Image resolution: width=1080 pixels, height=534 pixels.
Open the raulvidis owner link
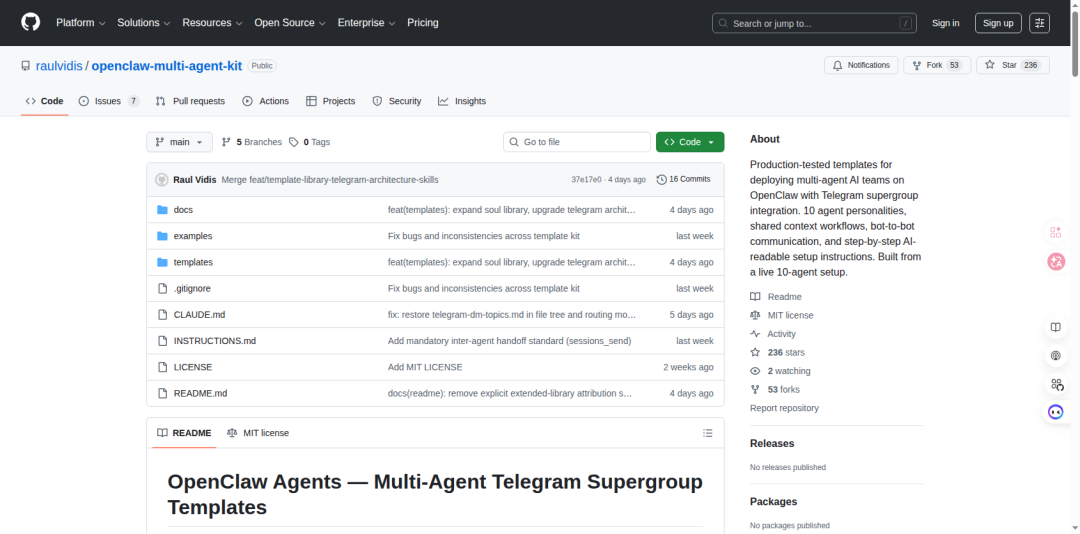coord(59,66)
